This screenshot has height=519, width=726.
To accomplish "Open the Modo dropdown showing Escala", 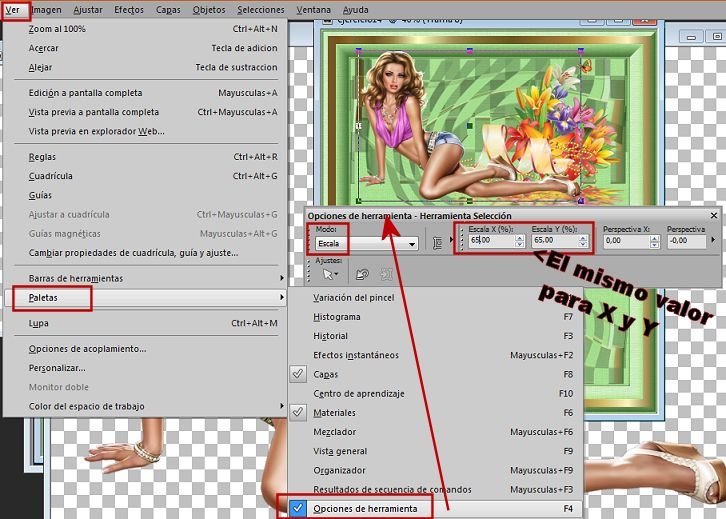I will point(366,244).
